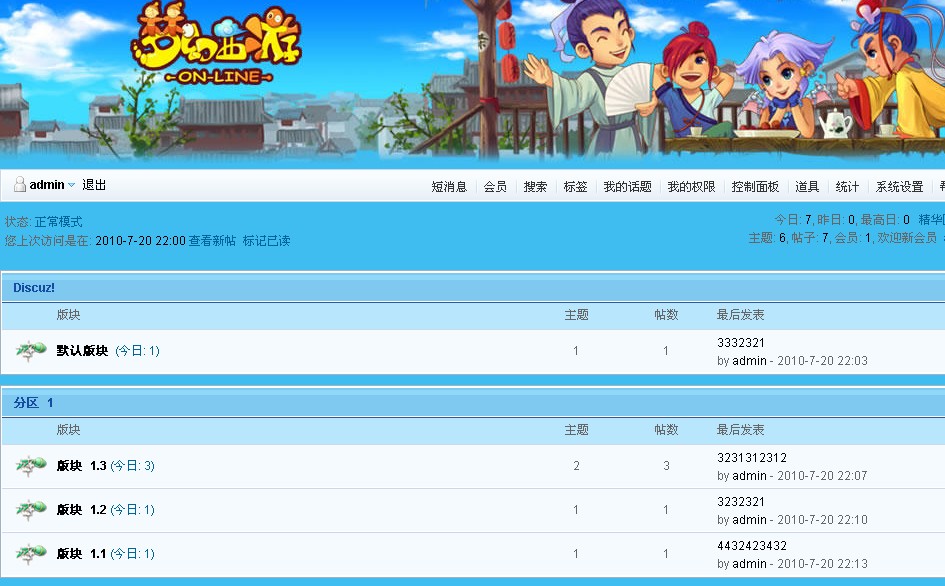The image size is (945, 586).
Task: Click 标记已读 link
Action: [266, 241]
